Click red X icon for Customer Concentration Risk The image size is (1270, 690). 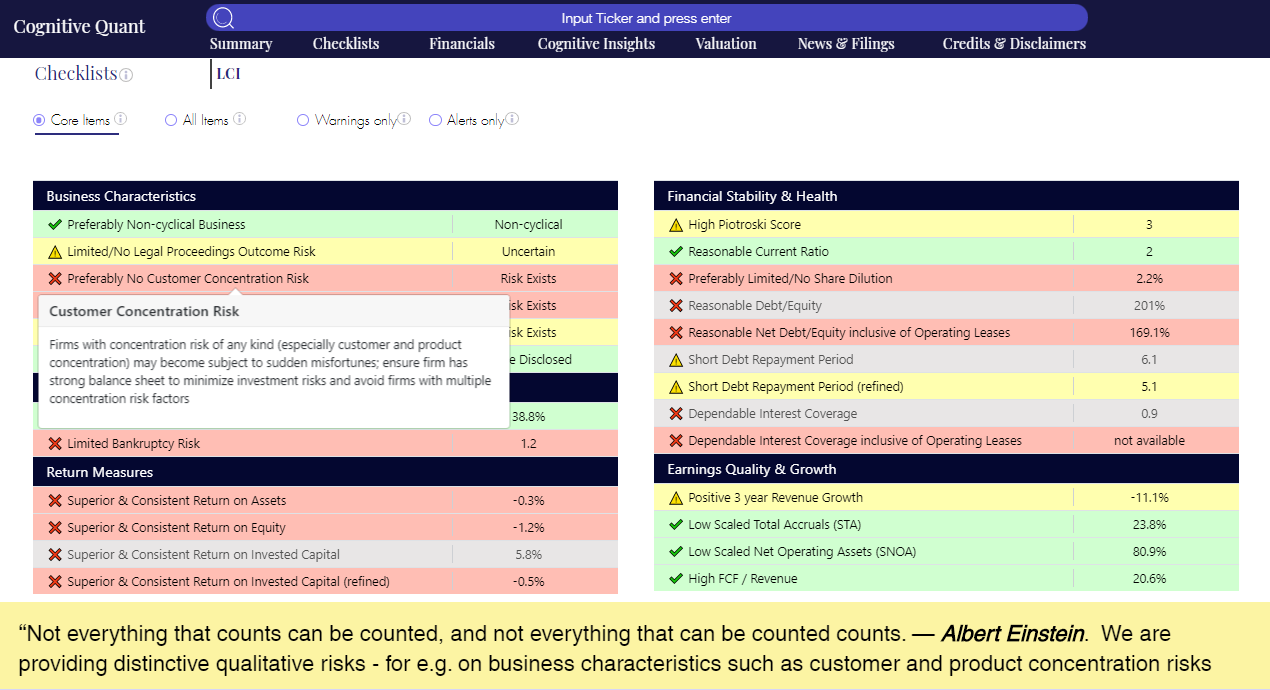55,279
